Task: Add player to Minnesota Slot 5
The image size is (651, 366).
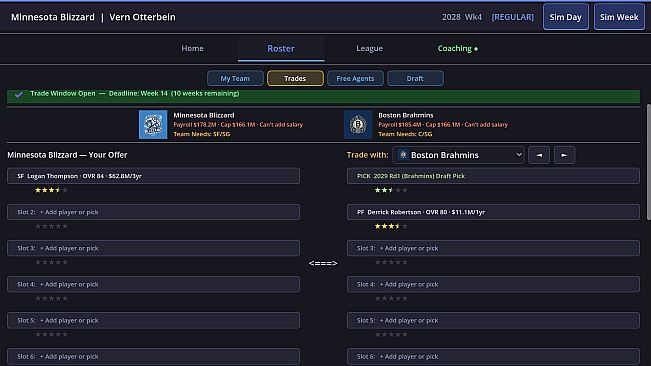Action: 153,320
